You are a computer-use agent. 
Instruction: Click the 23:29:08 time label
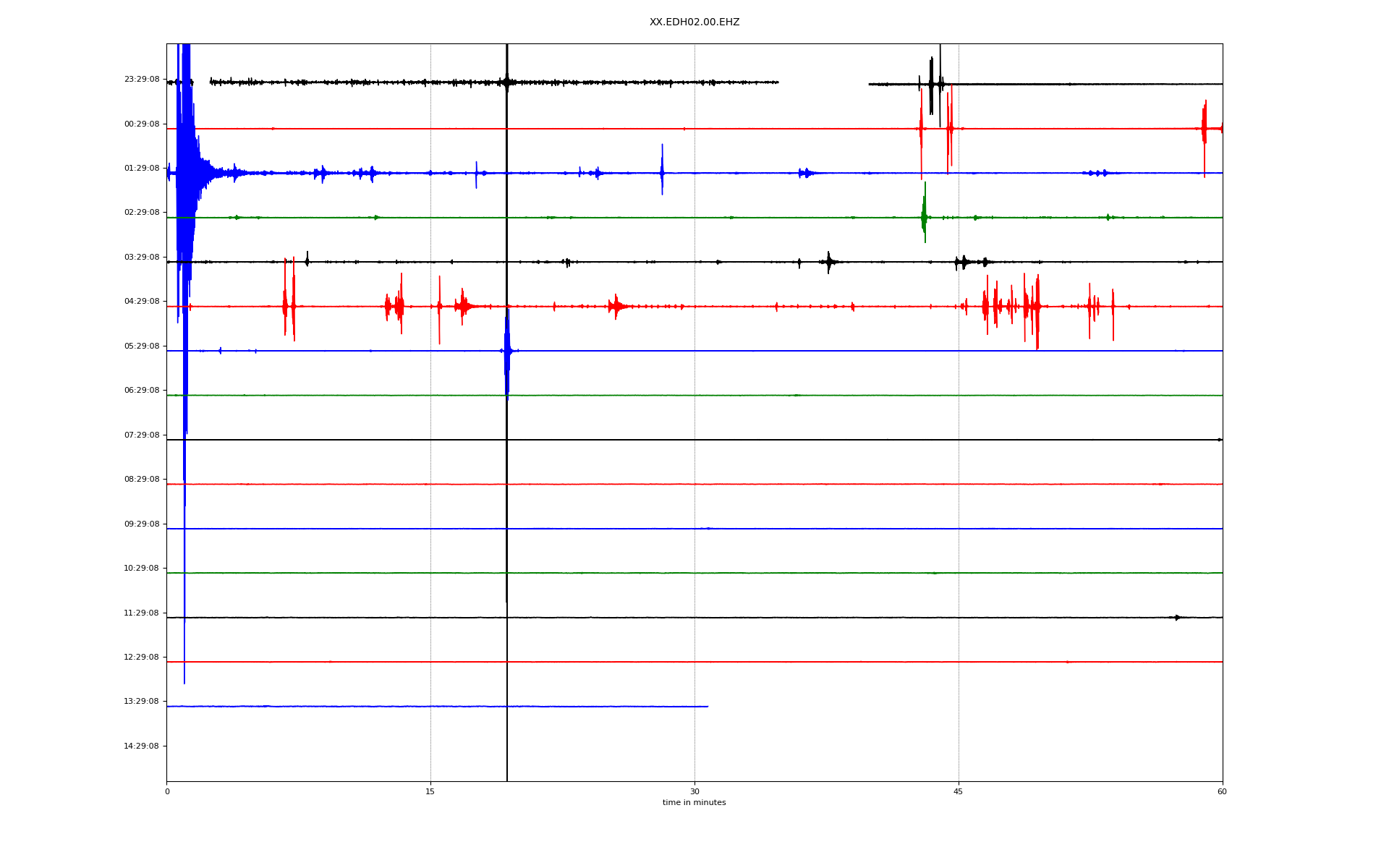(x=141, y=80)
